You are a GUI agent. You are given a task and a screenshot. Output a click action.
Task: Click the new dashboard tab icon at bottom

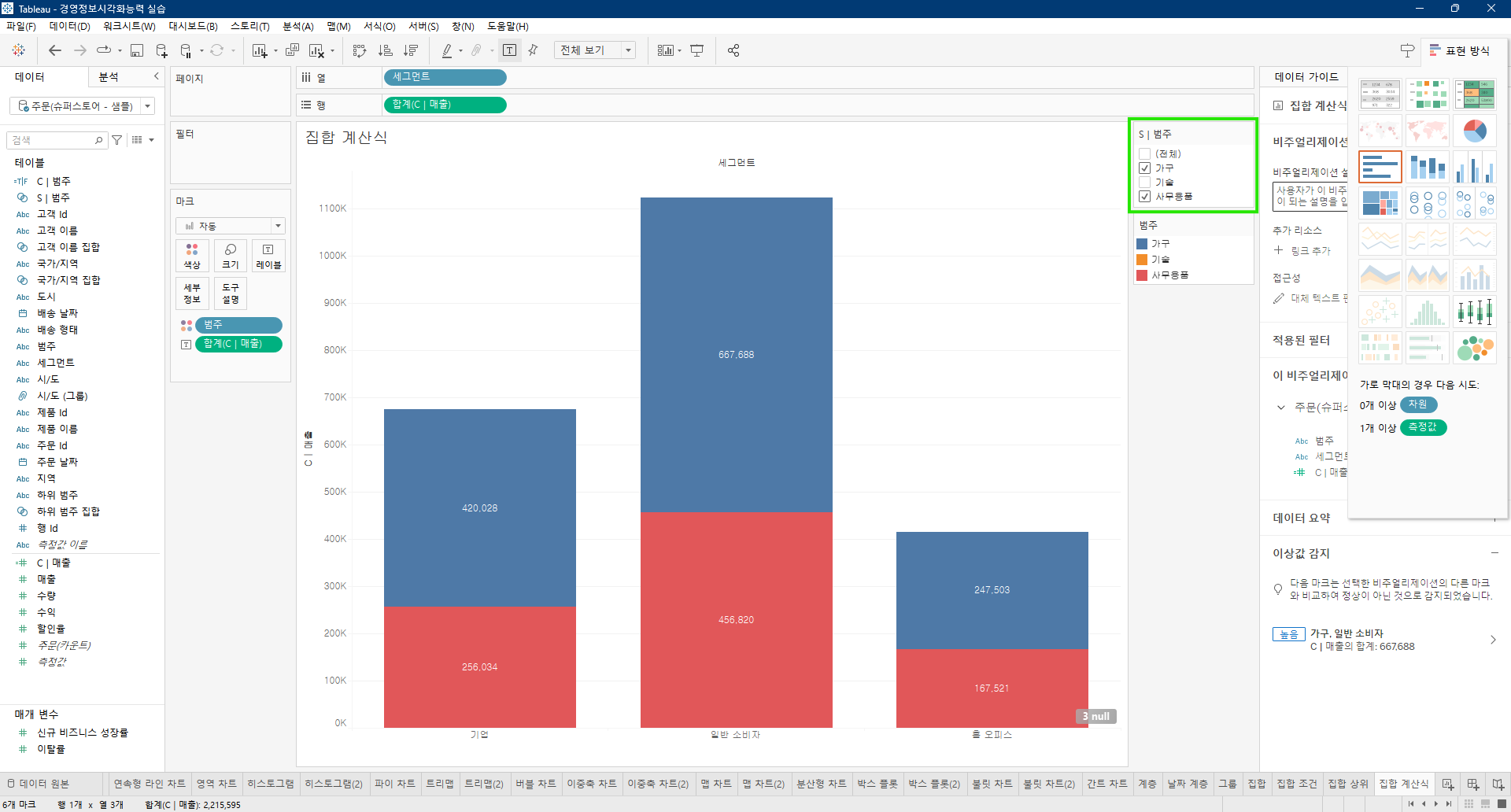tap(1473, 784)
